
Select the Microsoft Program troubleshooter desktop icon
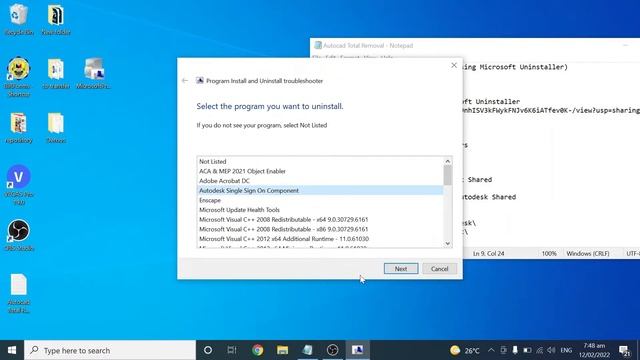[x=93, y=73]
